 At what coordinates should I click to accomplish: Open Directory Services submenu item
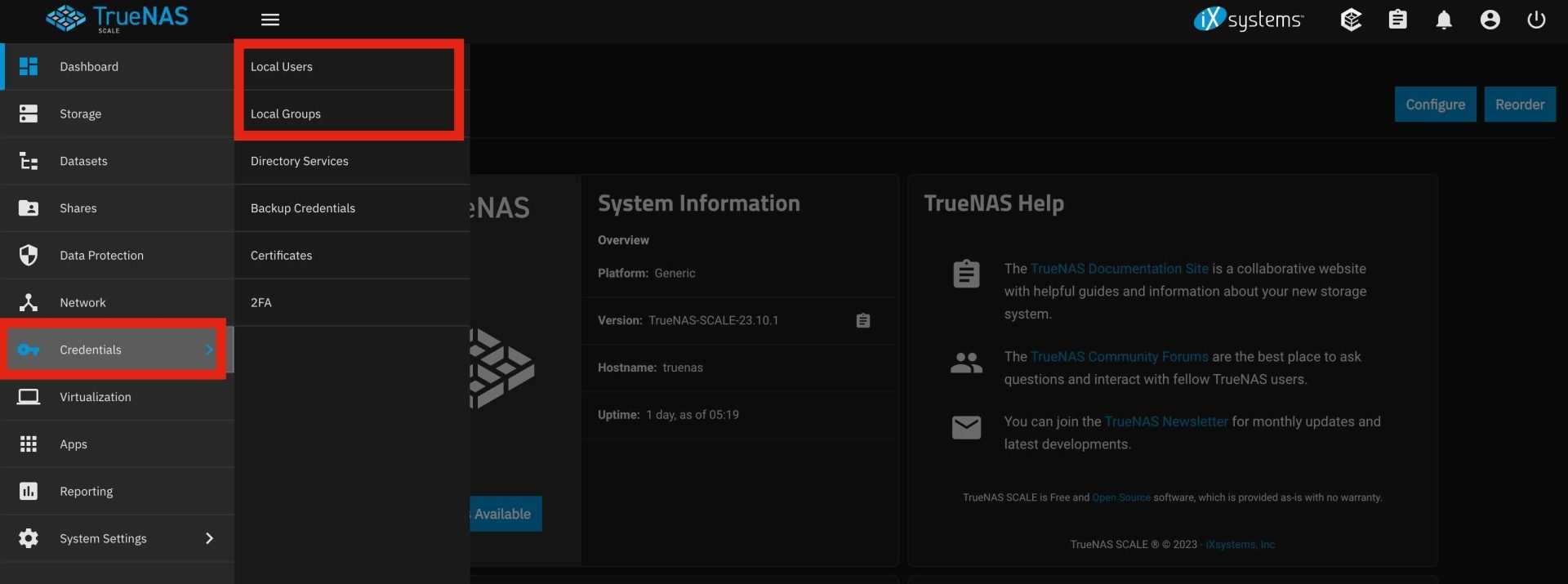352,161
